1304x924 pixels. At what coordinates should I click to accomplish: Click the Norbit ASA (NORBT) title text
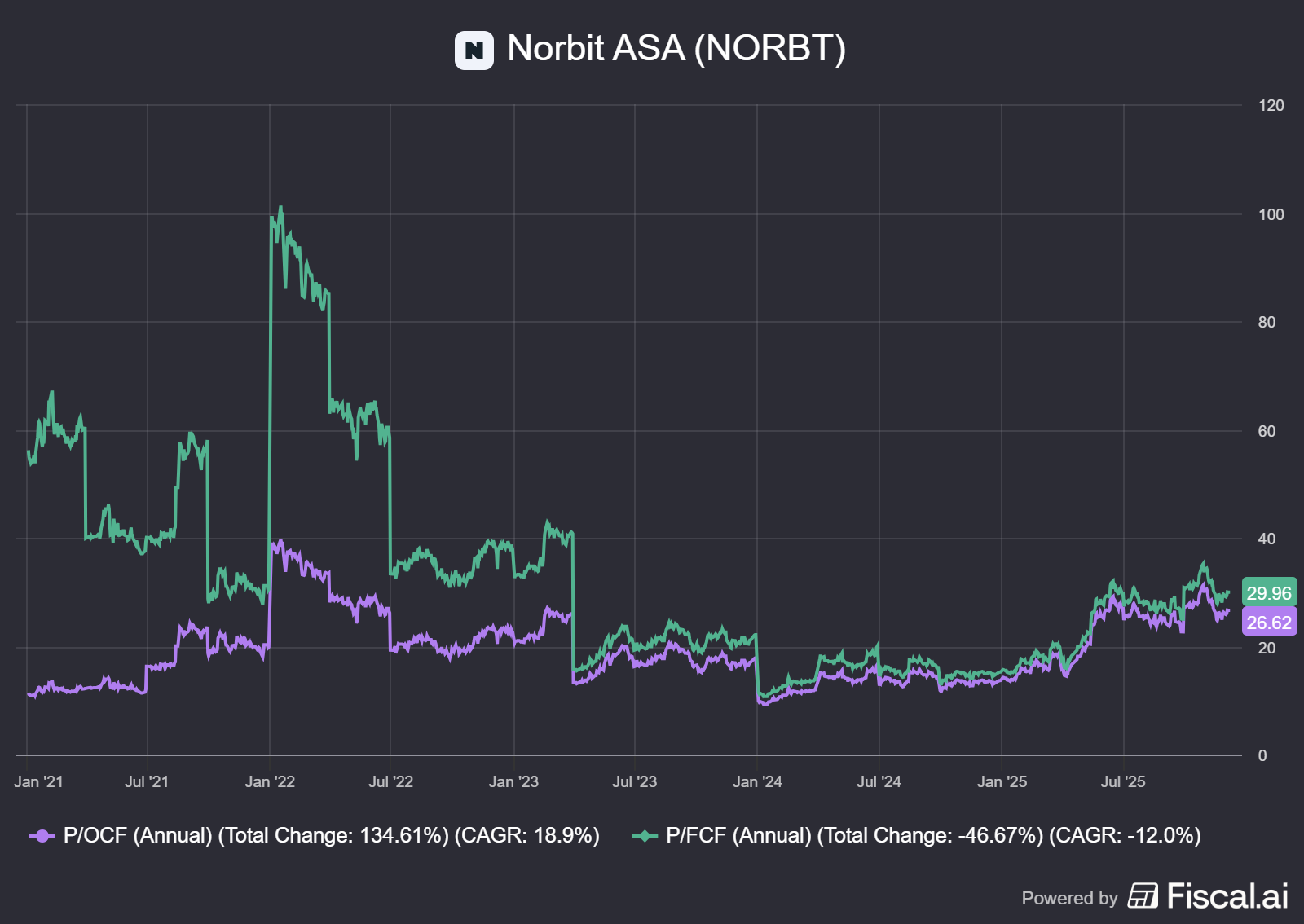pos(676,50)
